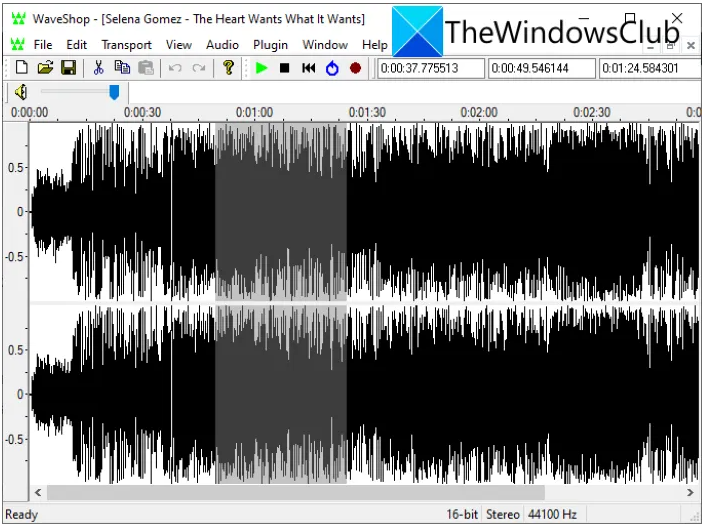Save the audio with the floppy icon

point(68,68)
